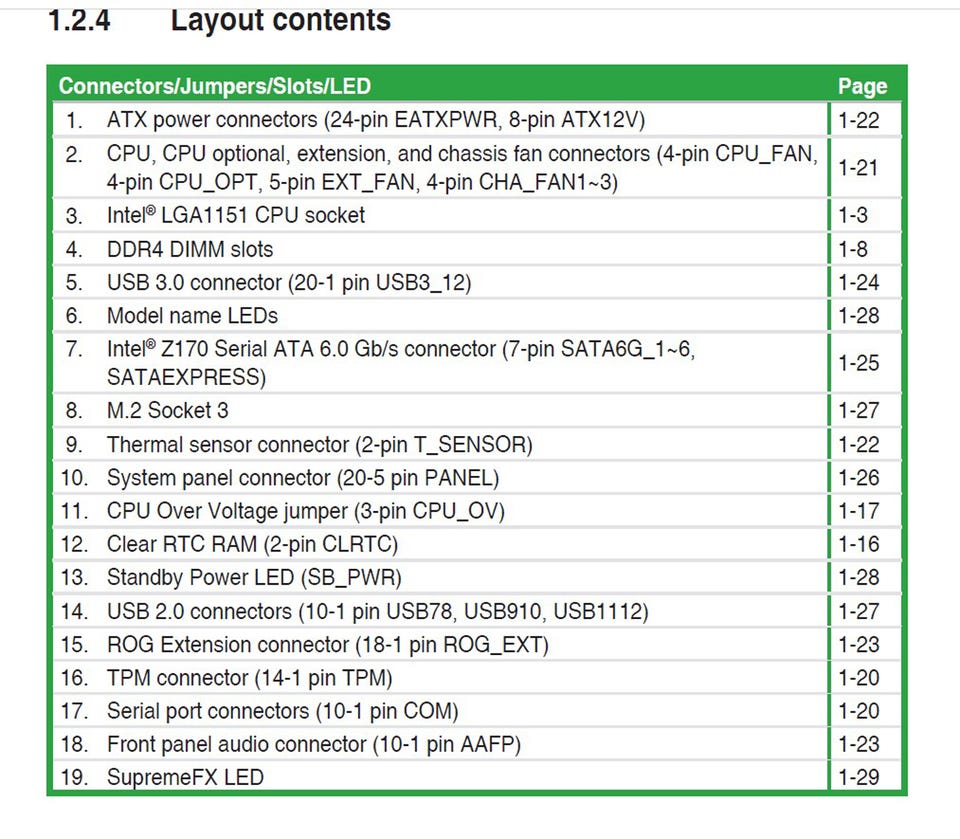Click page 1-23 beside ROG Extension connector
Image resolution: width=960 pixels, height=839 pixels.
point(858,644)
